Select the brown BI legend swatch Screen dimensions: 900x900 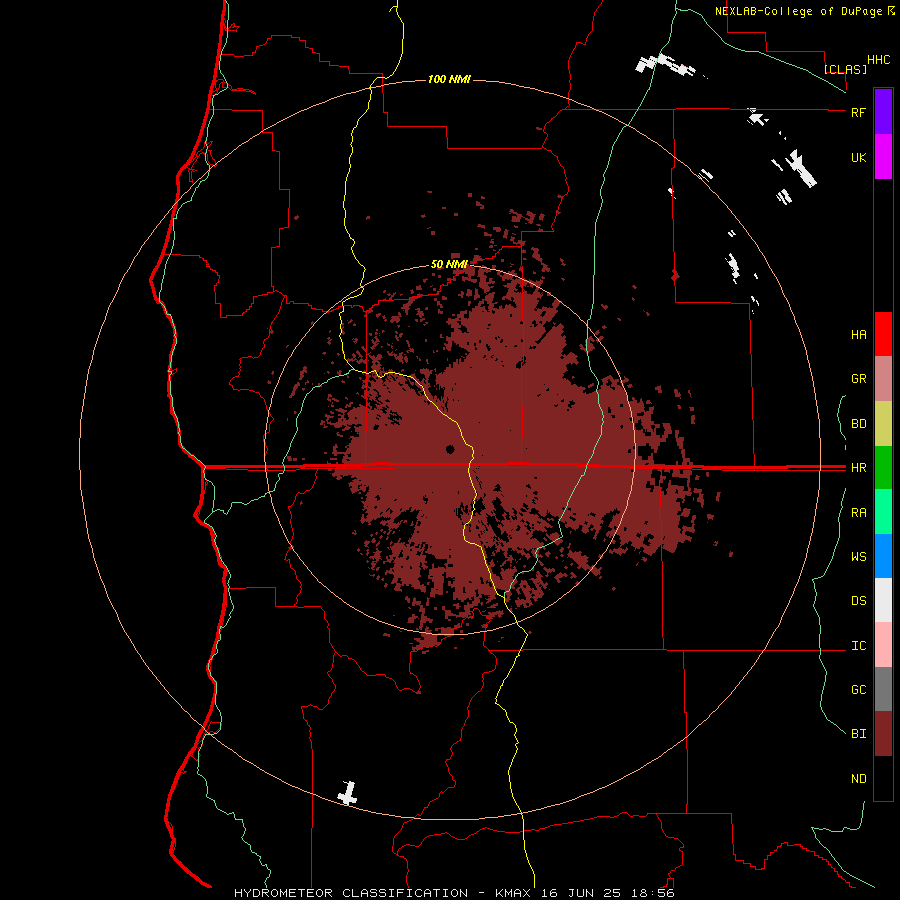point(883,734)
